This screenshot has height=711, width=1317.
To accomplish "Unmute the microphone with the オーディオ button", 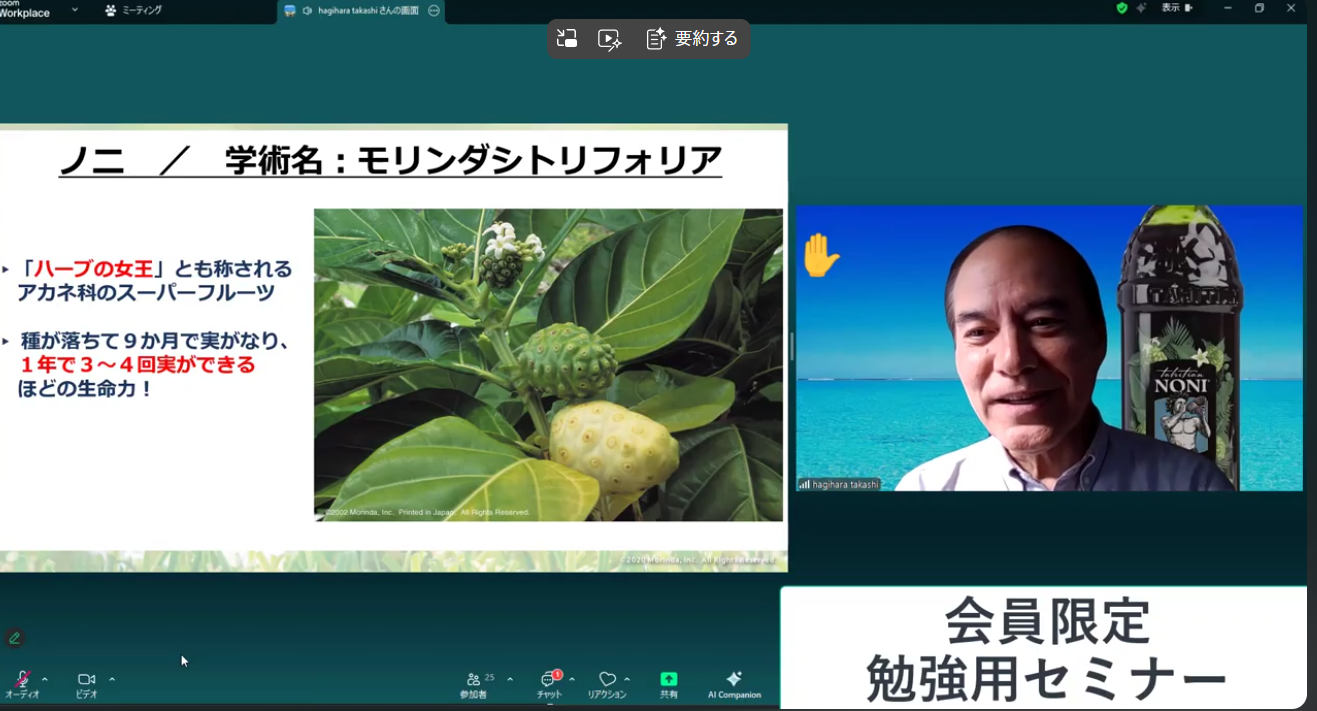I will point(22,681).
